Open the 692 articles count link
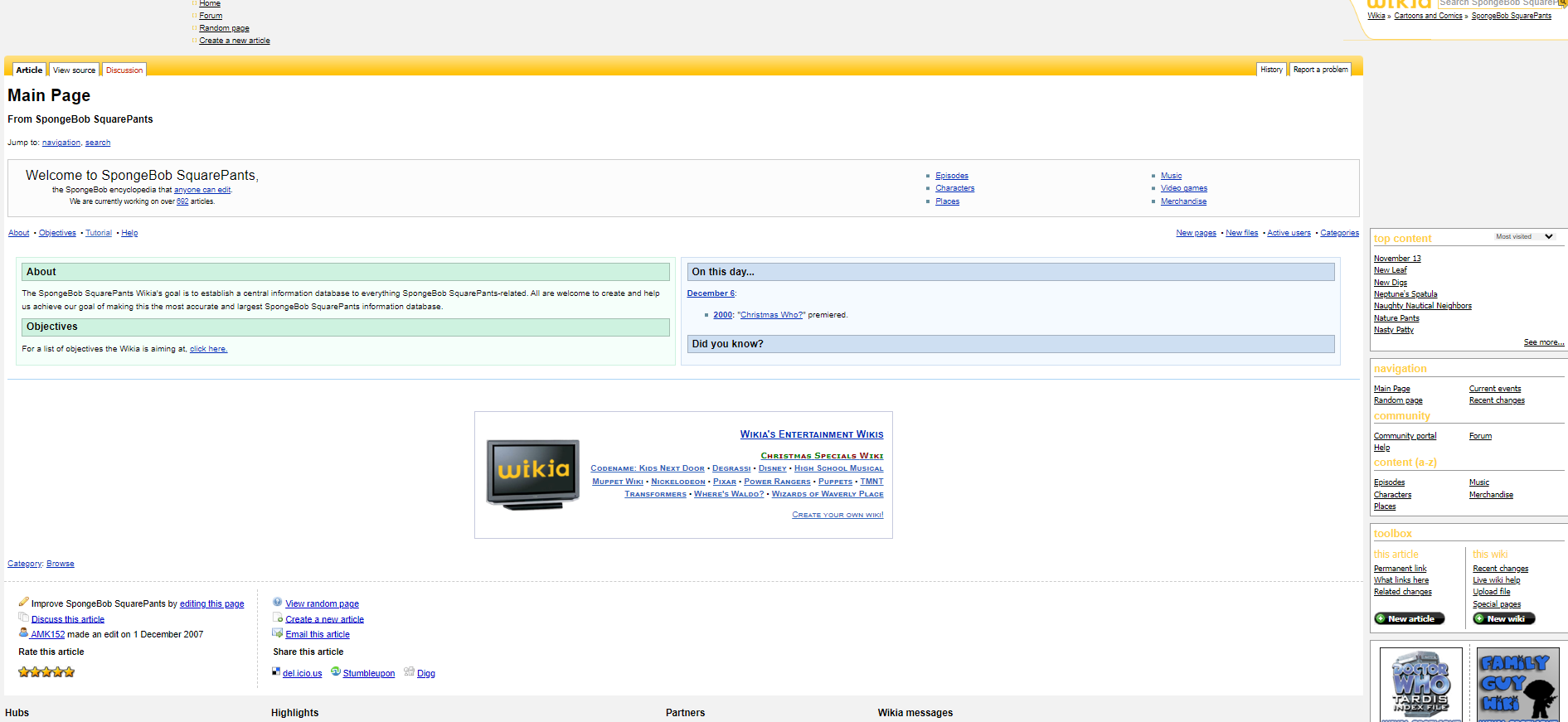The width and height of the screenshot is (1568, 722). [x=182, y=201]
